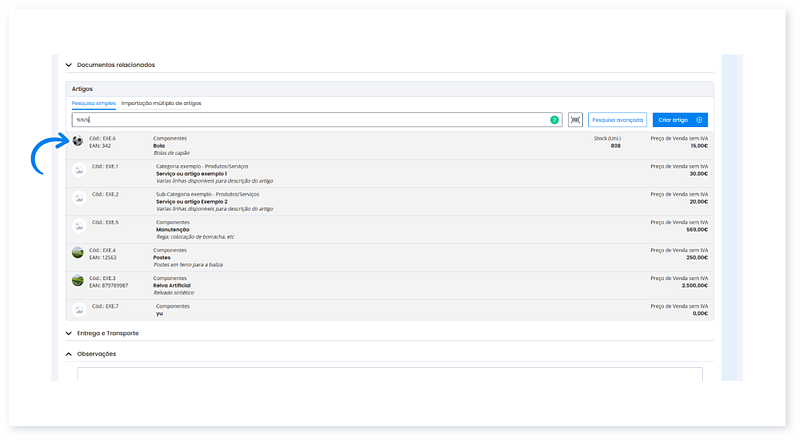
Task: Select the Serviço ou artigo Exemplo 2 row
Action: (400, 200)
